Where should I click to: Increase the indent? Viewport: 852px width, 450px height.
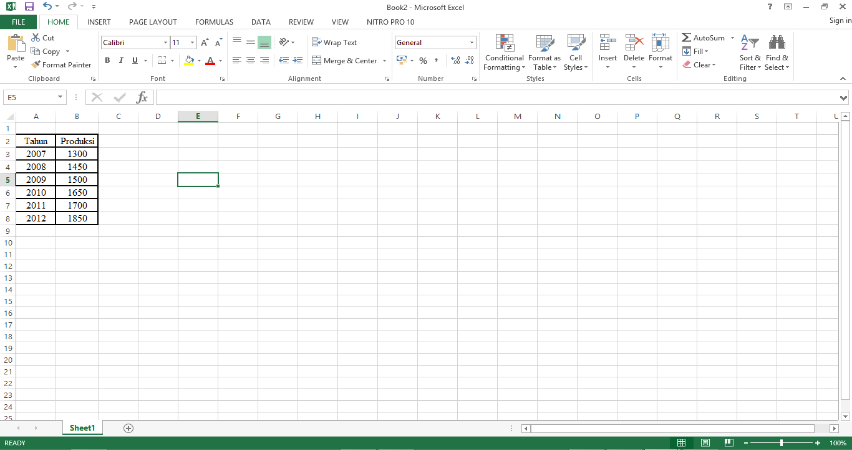tap(297, 60)
